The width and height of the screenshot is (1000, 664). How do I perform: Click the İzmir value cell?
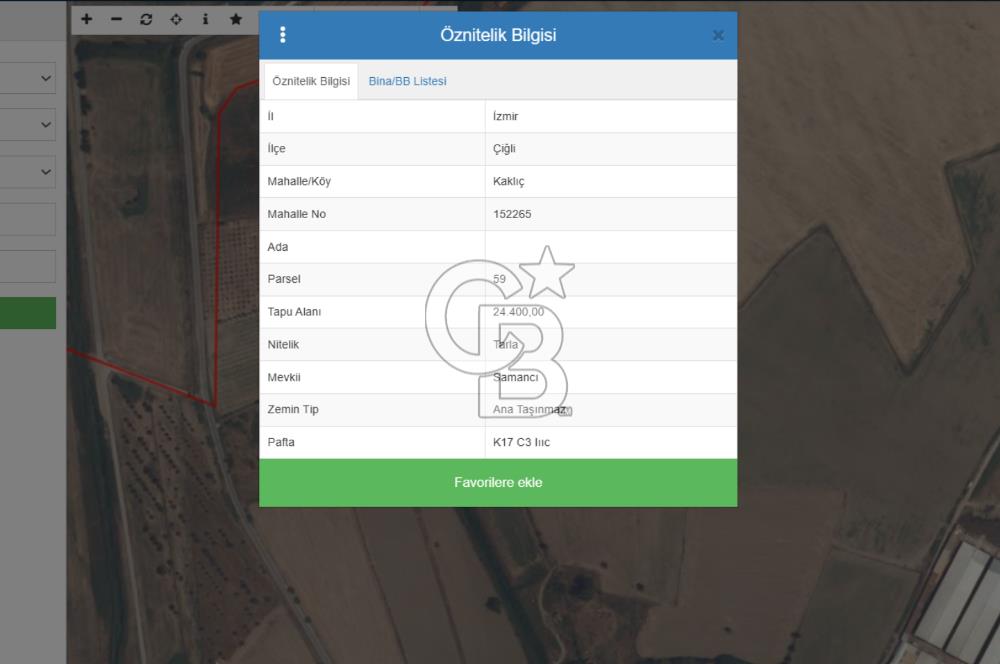pyautogui.click(x=611, y=116)
